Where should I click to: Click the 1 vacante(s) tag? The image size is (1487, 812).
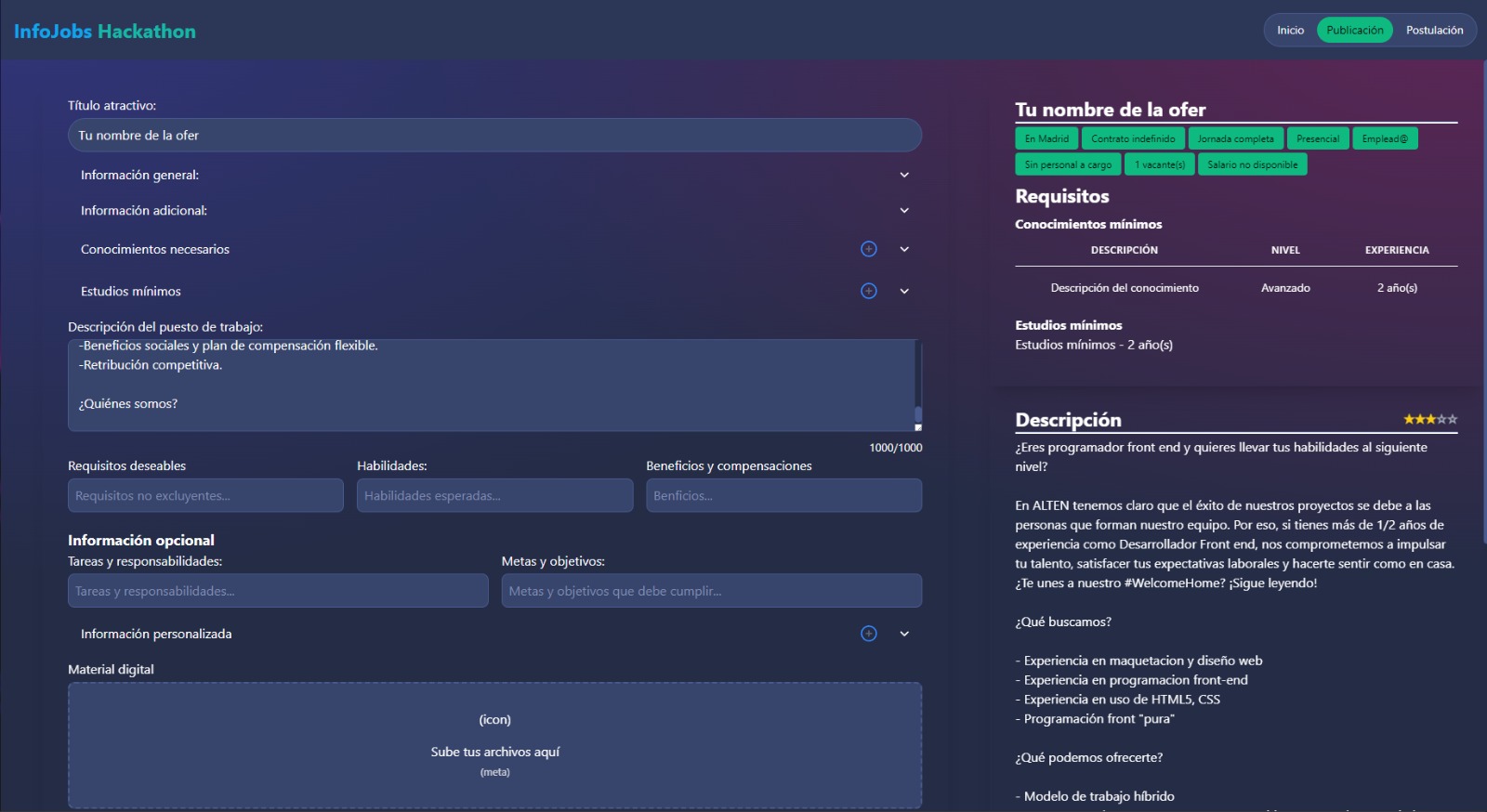point(1159,164)
